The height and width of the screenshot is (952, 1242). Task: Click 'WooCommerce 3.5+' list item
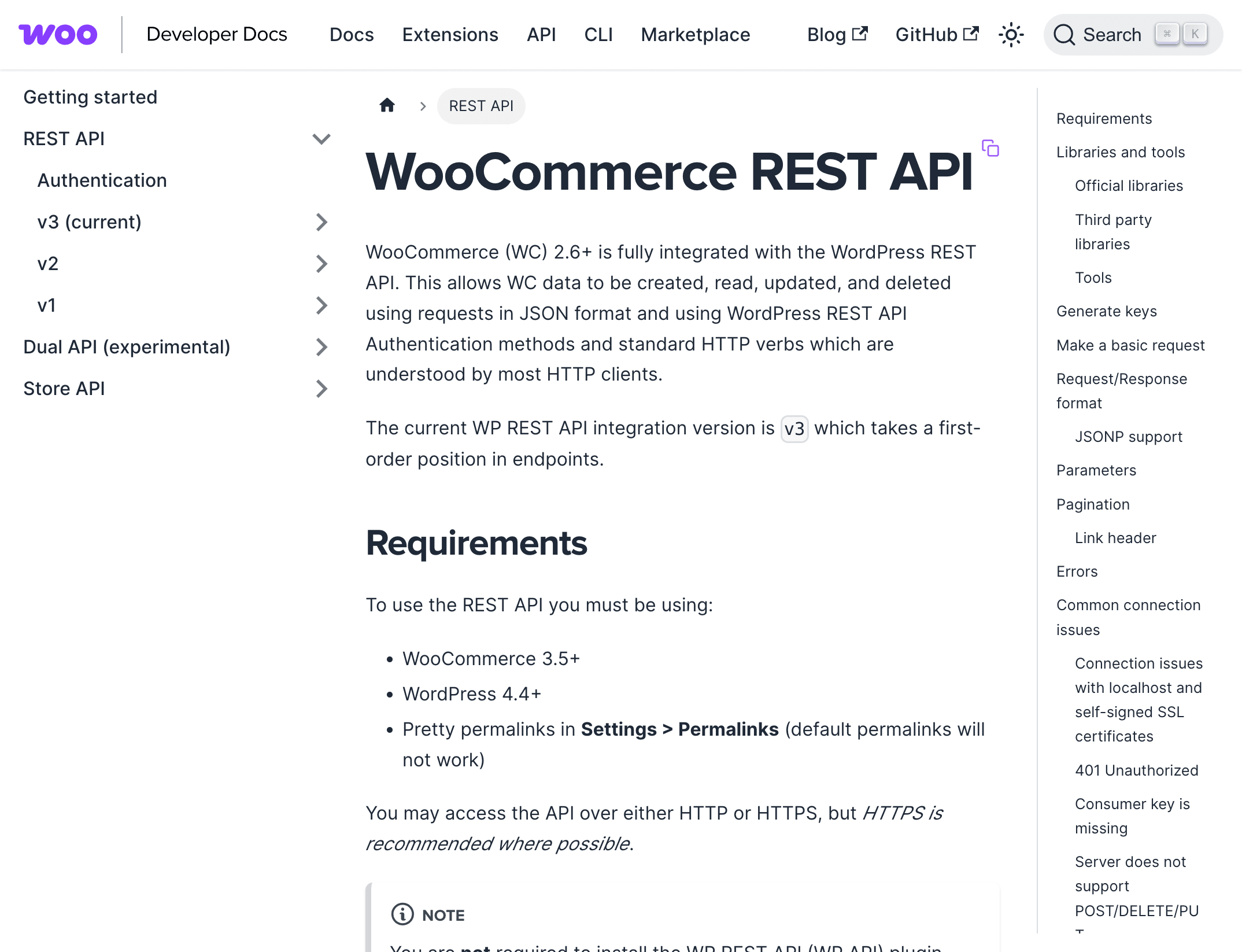pos(491,659)
